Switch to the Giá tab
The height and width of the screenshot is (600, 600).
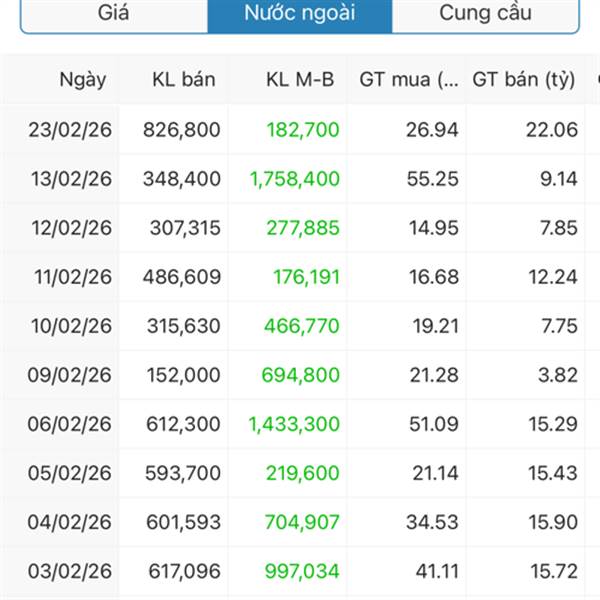click(113, 14)
